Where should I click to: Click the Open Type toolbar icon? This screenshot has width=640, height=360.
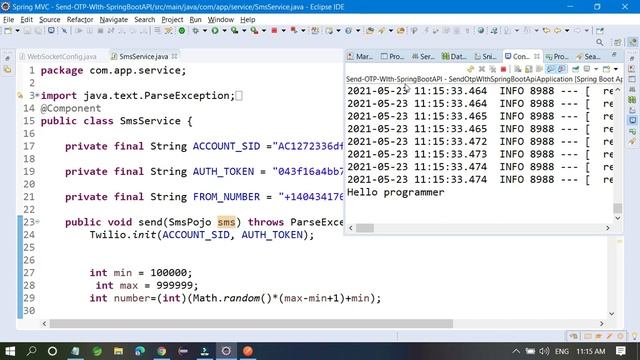coord(370,31)
